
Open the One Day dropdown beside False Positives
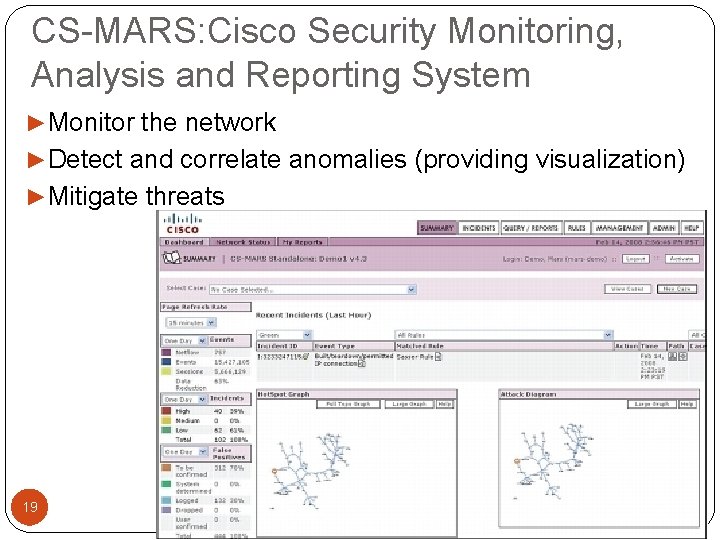pos(186,452)
